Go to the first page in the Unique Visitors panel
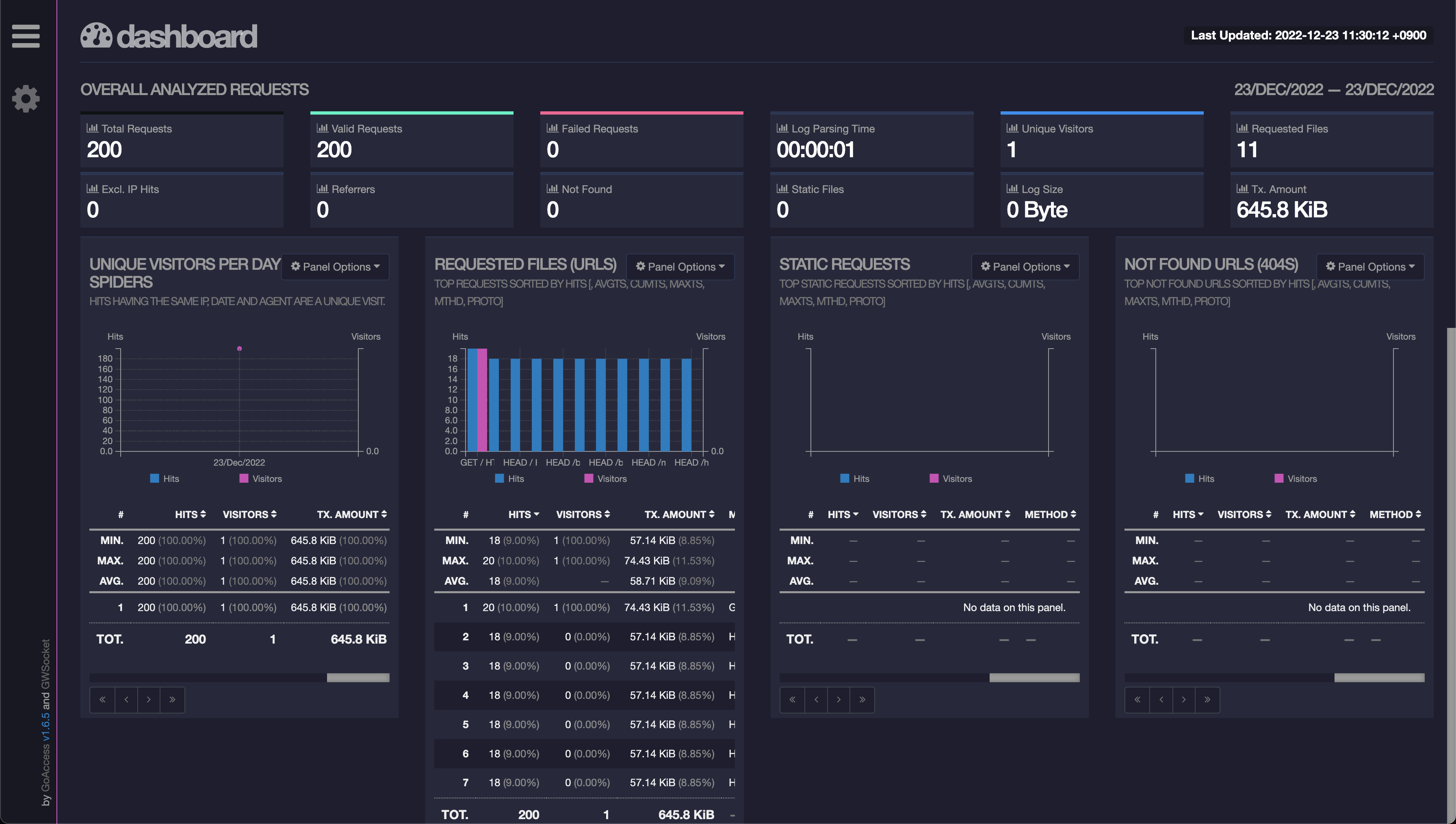Screen dimensions: 1456x824 coord(102,700)
